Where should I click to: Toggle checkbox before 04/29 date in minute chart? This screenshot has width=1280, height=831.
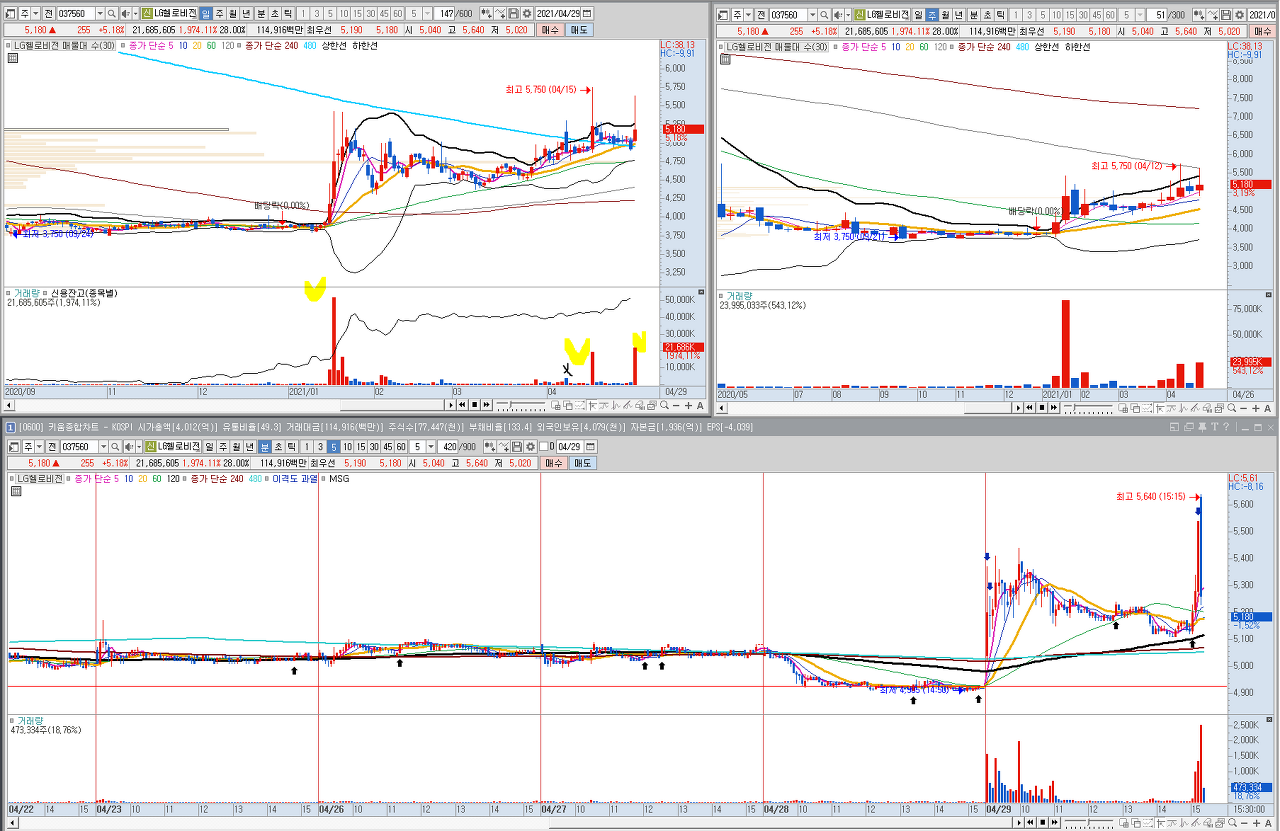point(545,446)
